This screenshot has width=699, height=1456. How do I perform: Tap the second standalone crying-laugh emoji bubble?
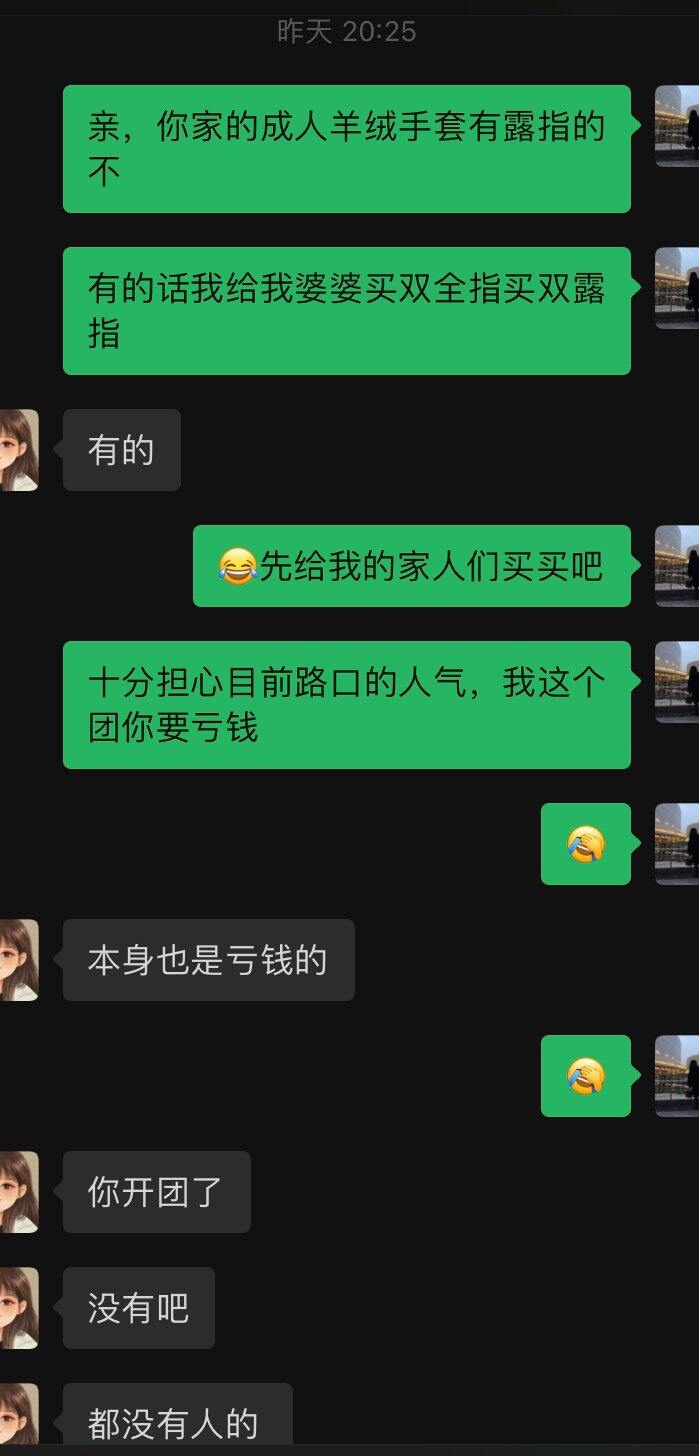coord(586,1076)
